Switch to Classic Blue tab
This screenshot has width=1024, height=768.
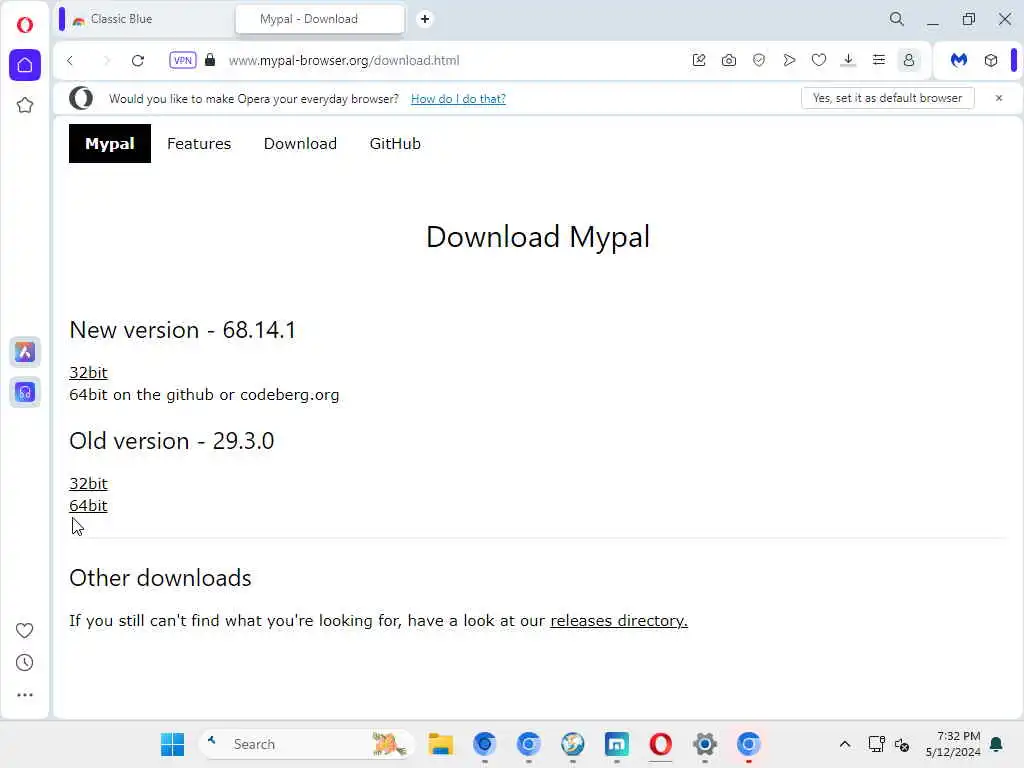147,19
